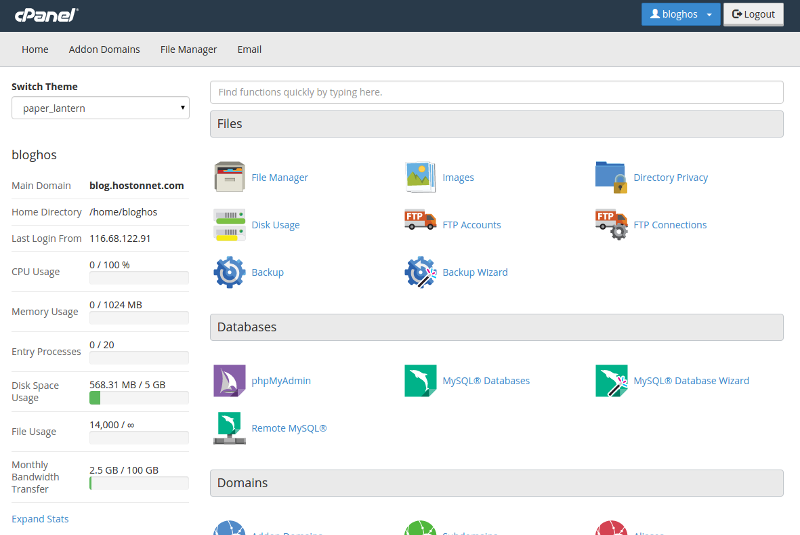Open the Disk Usage link
Viewport: 800px width, 535px height.
click(276, 225)
